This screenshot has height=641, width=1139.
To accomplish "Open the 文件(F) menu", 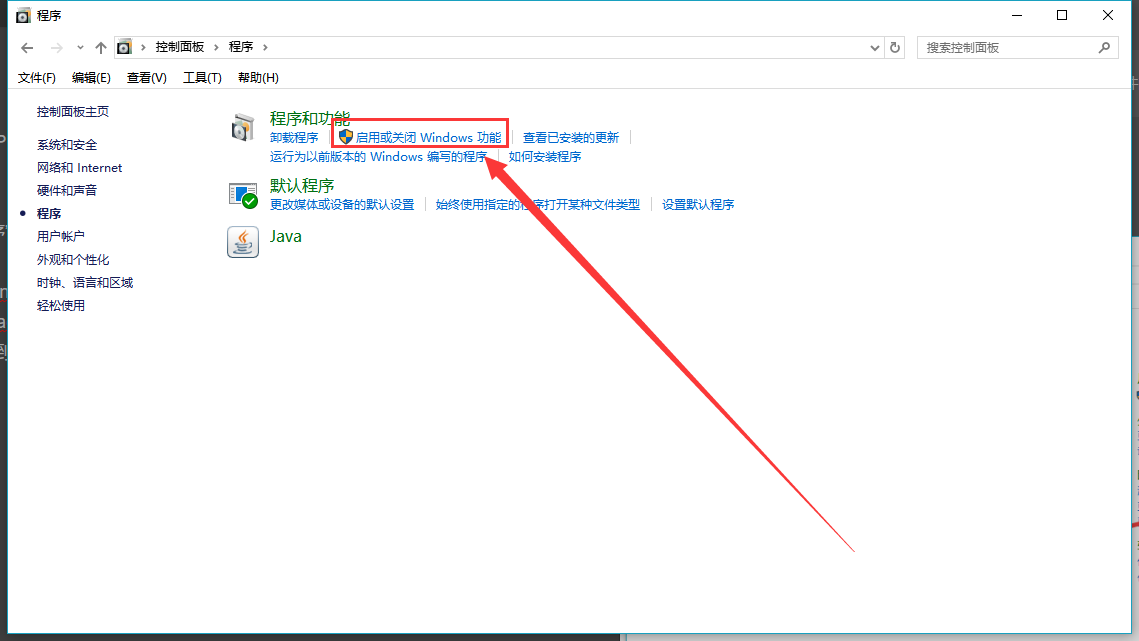I will pos(37,78).
